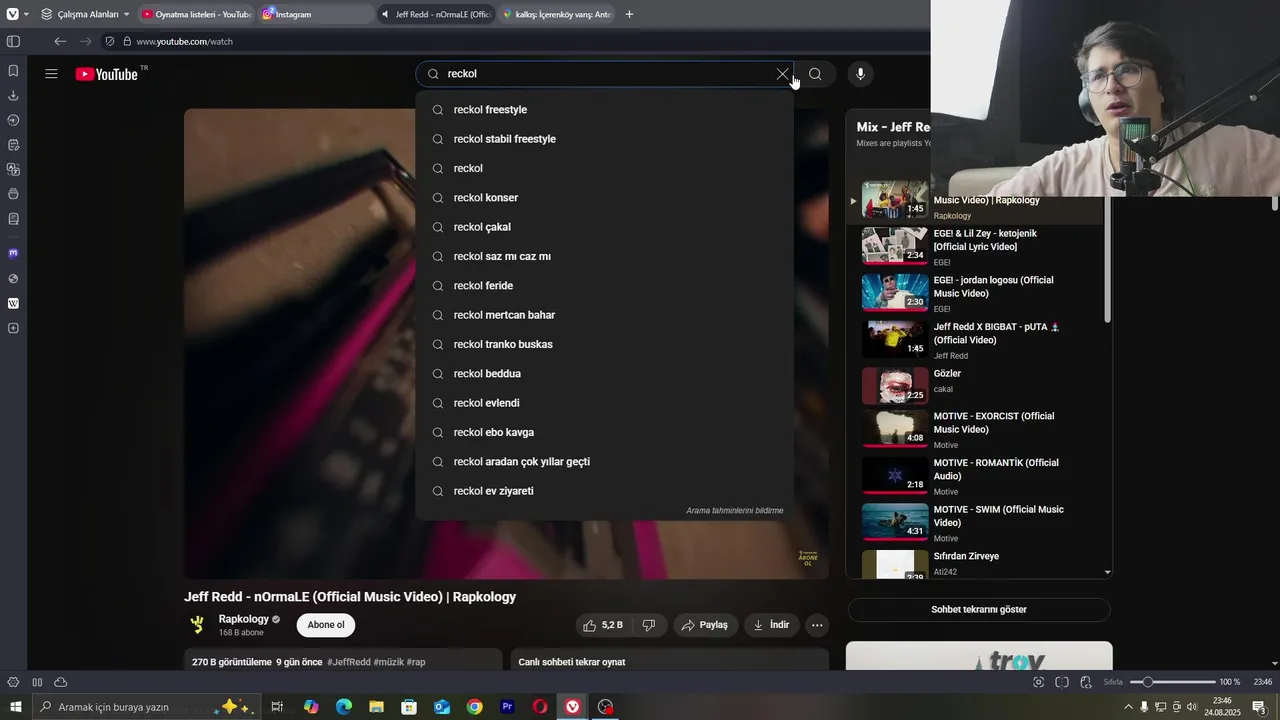Open Mastodon web panel in sidebar
Viewport: 1280px width, 720px height.
[13, 254]
